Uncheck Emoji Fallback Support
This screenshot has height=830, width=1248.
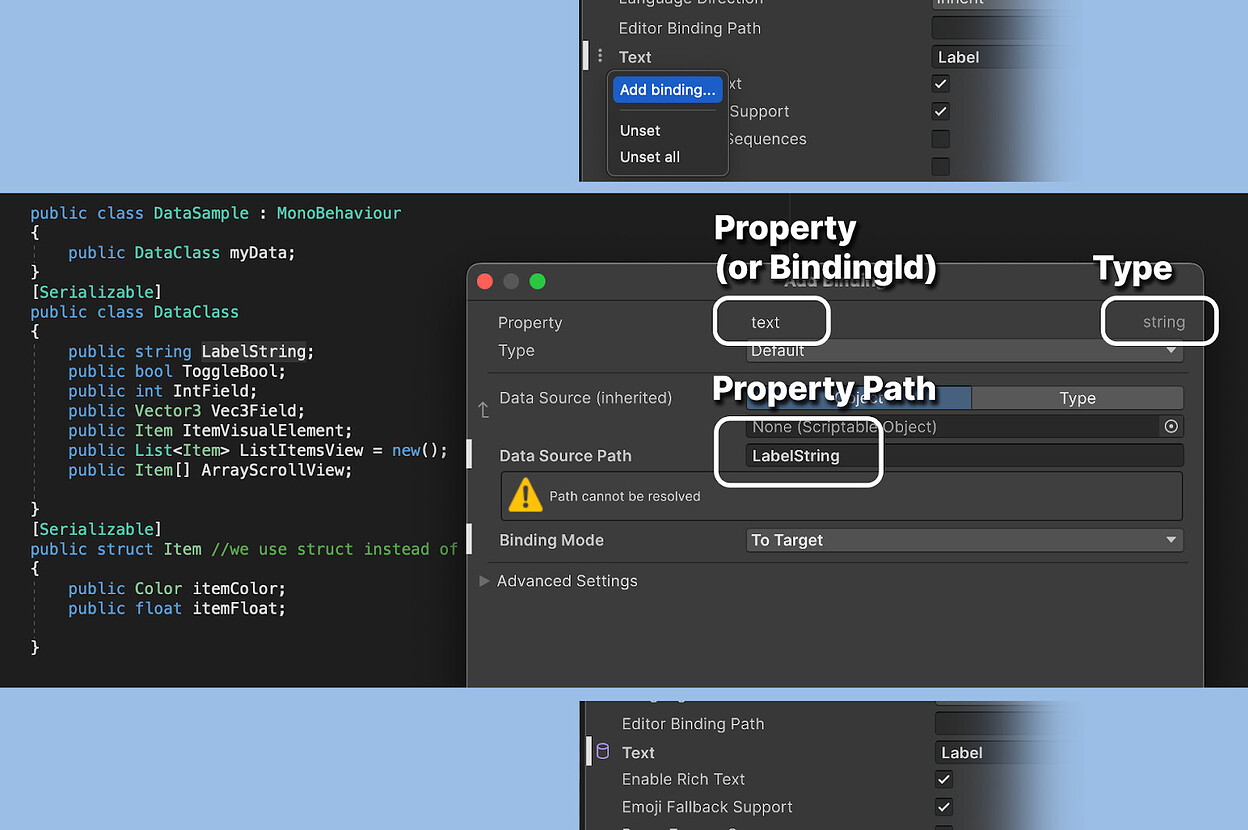coord(944,807)
